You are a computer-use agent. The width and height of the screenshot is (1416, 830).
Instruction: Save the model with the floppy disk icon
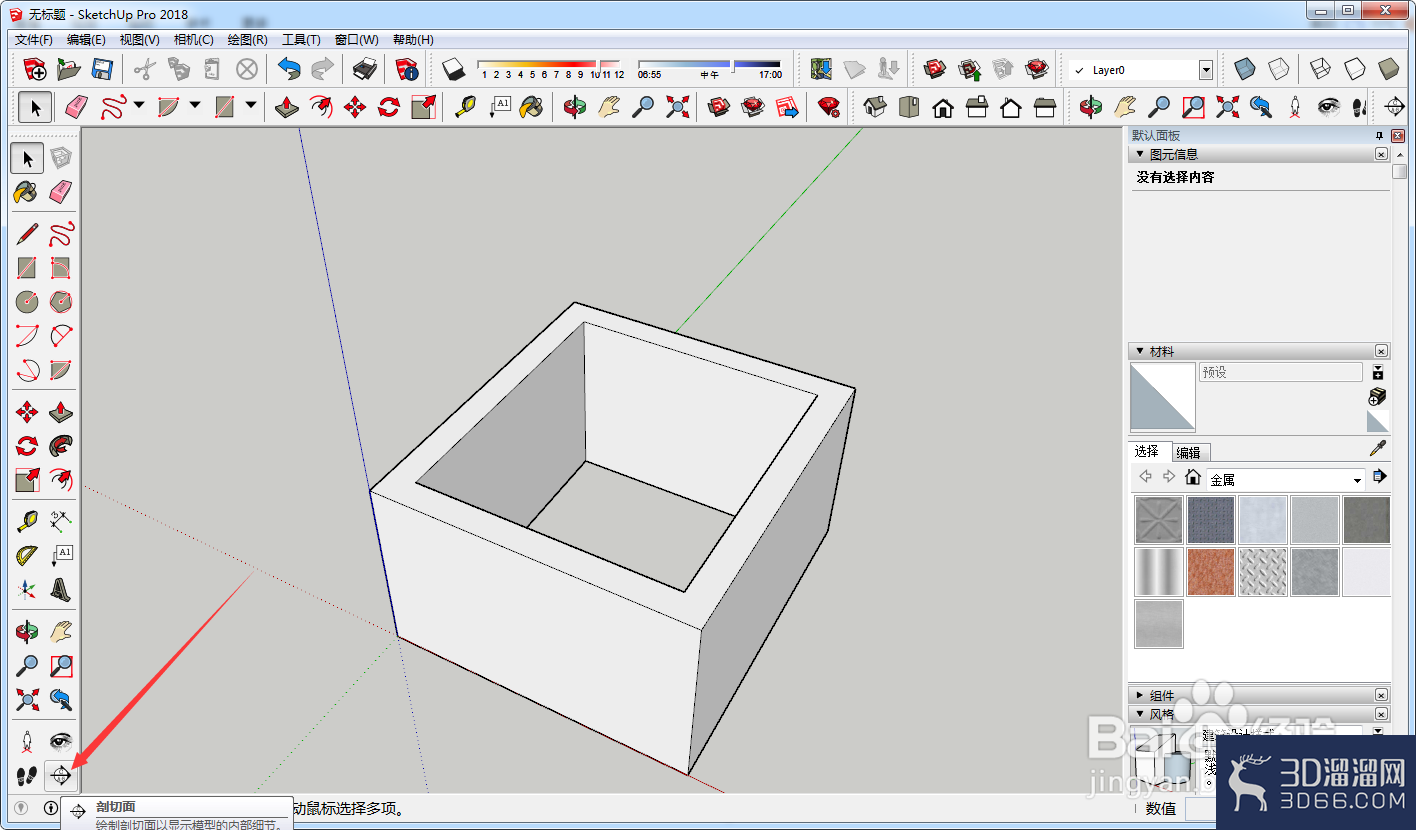point(101,69)
